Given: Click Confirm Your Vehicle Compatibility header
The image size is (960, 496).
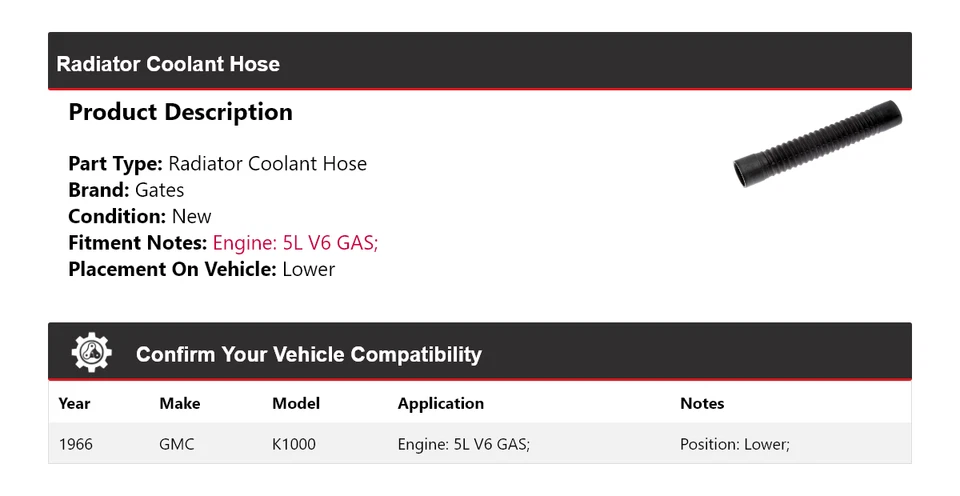Looking at the screenshot, I should pyautogui.click(x=308, y=354).
